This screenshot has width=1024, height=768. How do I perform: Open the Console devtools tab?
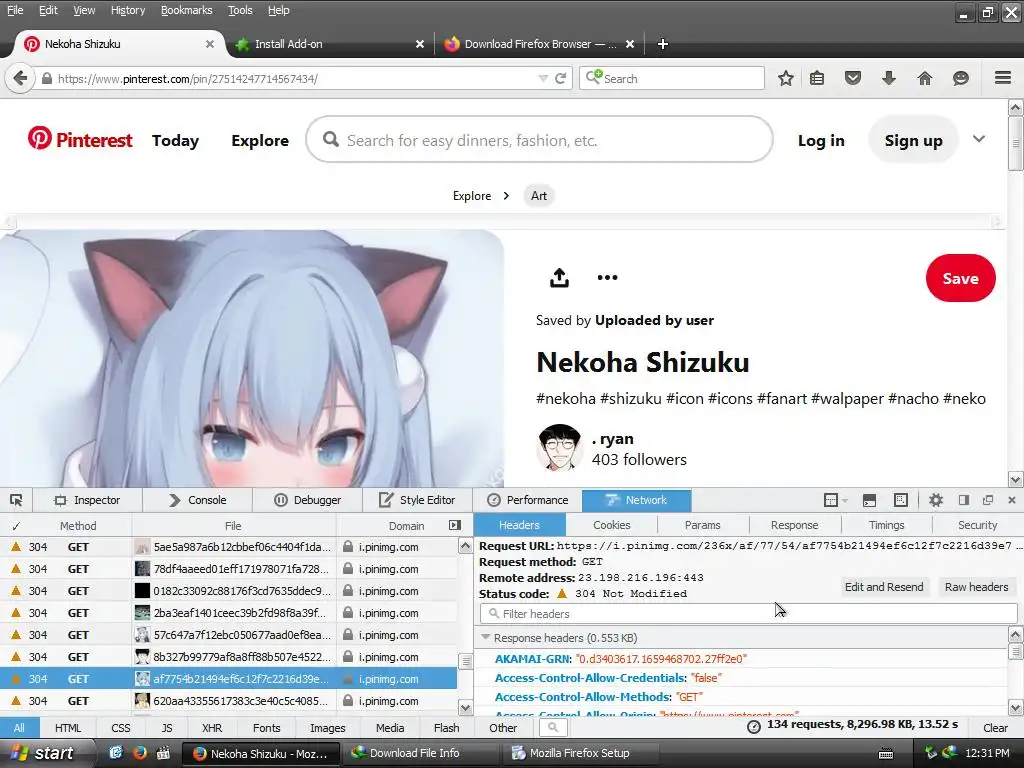click(198, 500)
